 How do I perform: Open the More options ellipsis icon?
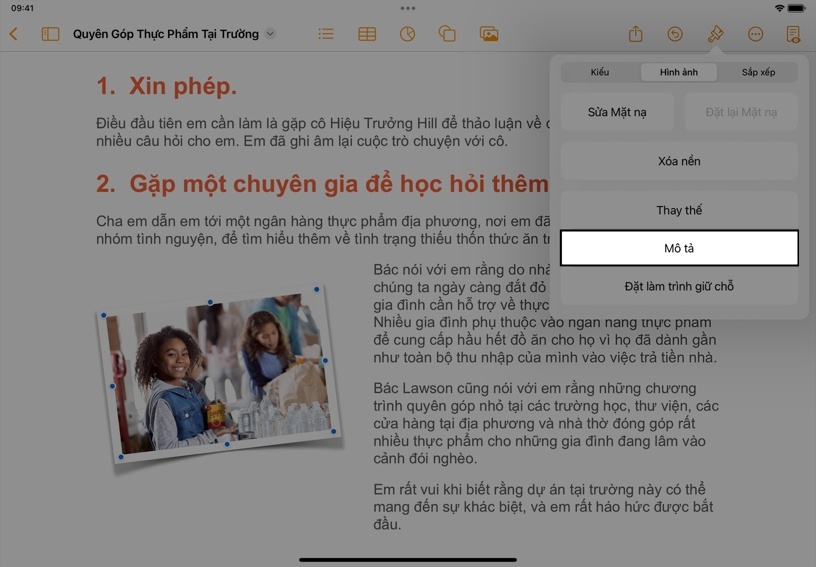click(755, 34)
